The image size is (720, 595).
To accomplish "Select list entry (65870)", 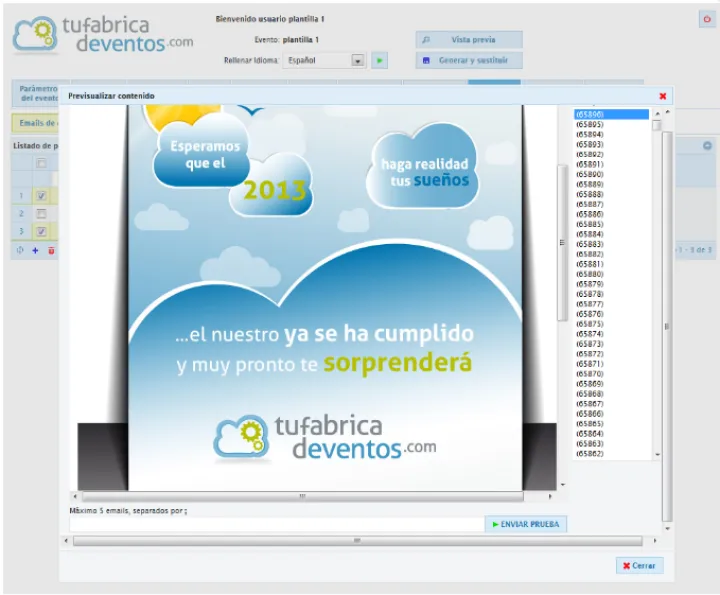I will (x=611, y=374).
